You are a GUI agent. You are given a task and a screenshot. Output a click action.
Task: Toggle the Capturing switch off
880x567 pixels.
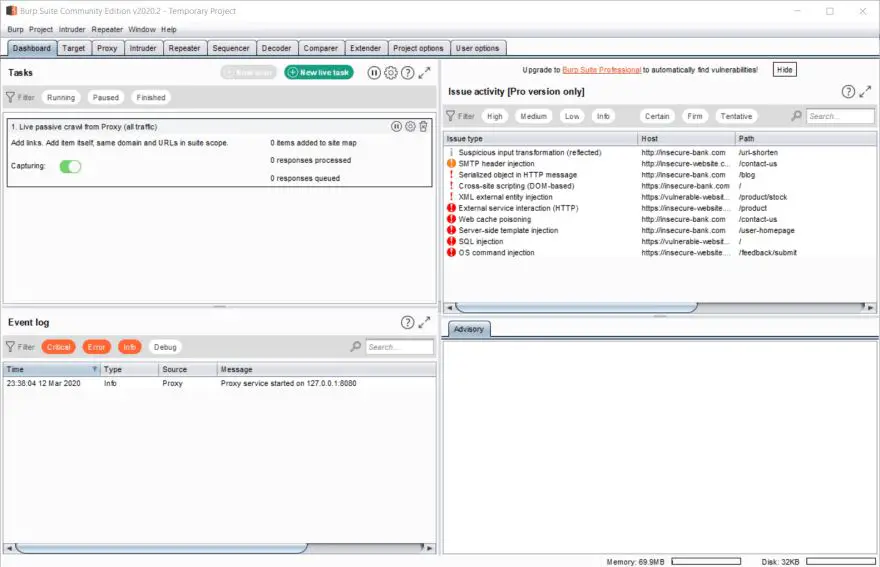tap(70, 166)
